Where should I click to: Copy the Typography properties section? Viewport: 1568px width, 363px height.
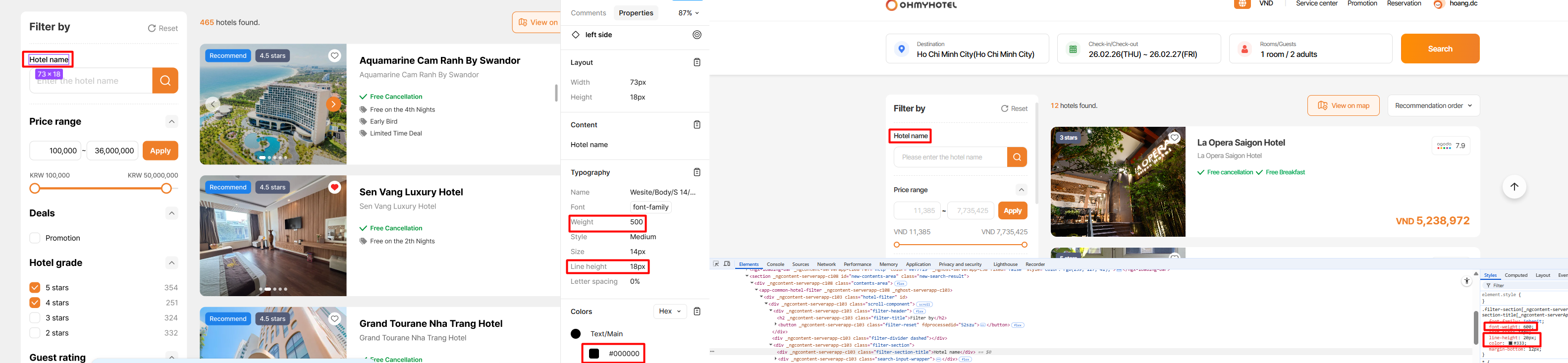pos(697,172)
